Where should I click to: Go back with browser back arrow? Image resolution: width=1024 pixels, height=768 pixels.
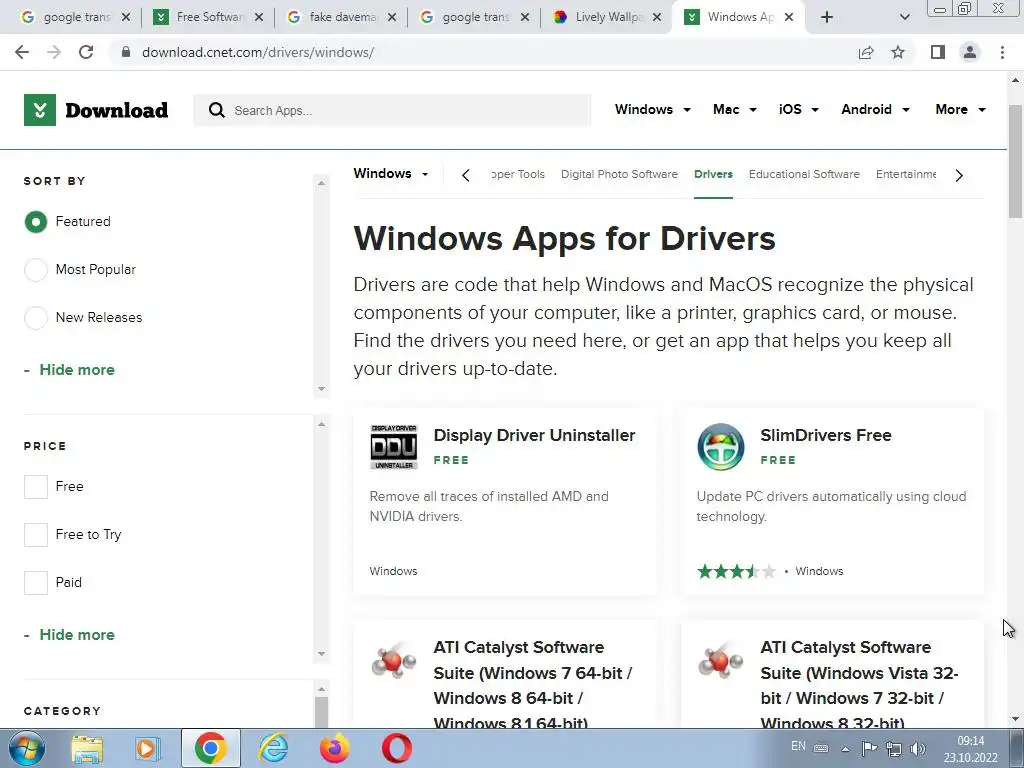coord(22,52)
